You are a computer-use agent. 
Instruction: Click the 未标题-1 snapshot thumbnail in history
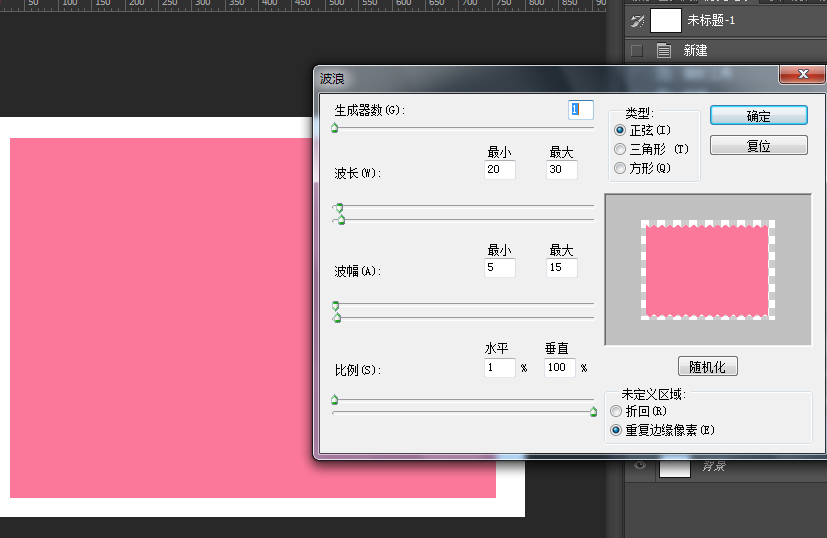click(666, 21)
